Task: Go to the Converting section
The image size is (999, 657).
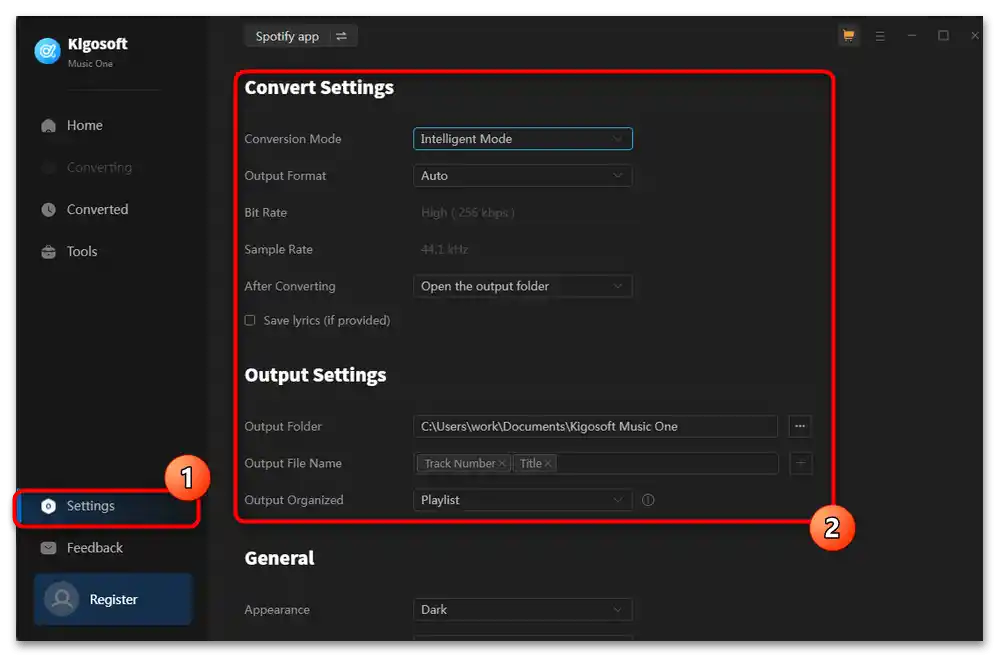Action: click(x=99, y=168)
